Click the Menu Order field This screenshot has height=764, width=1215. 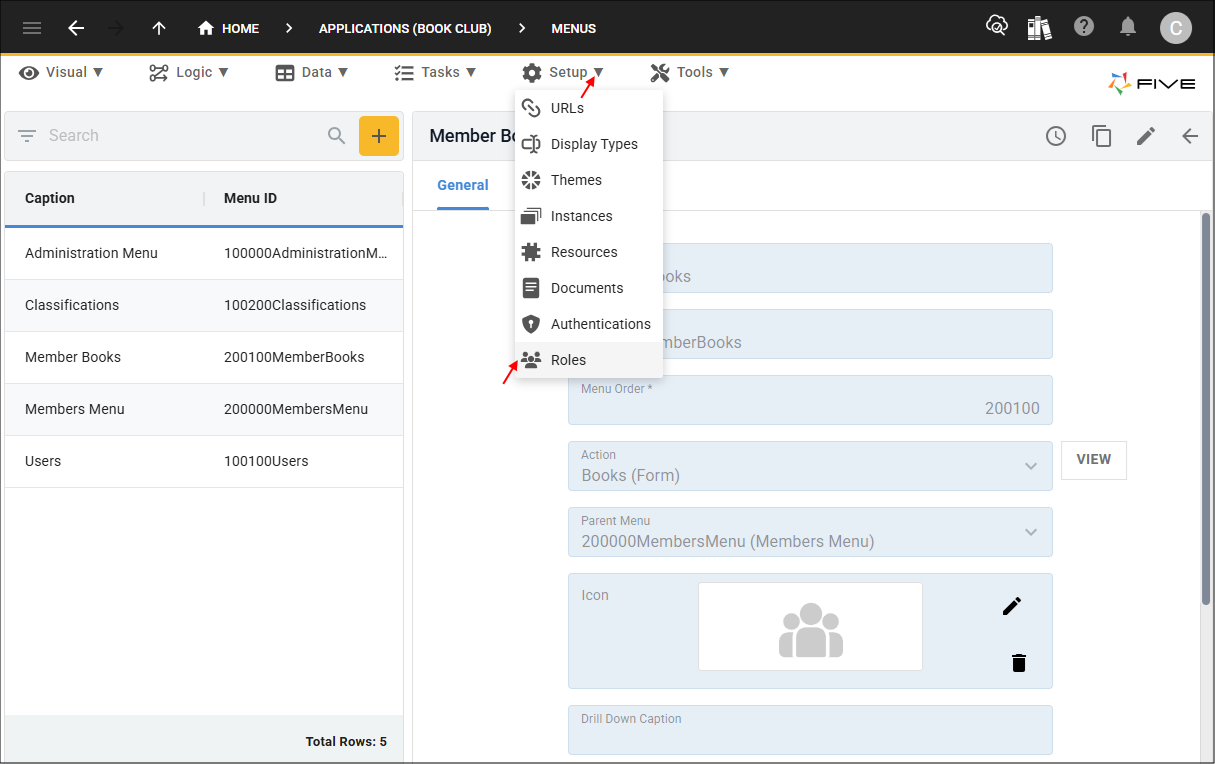[x=810, y=400]
